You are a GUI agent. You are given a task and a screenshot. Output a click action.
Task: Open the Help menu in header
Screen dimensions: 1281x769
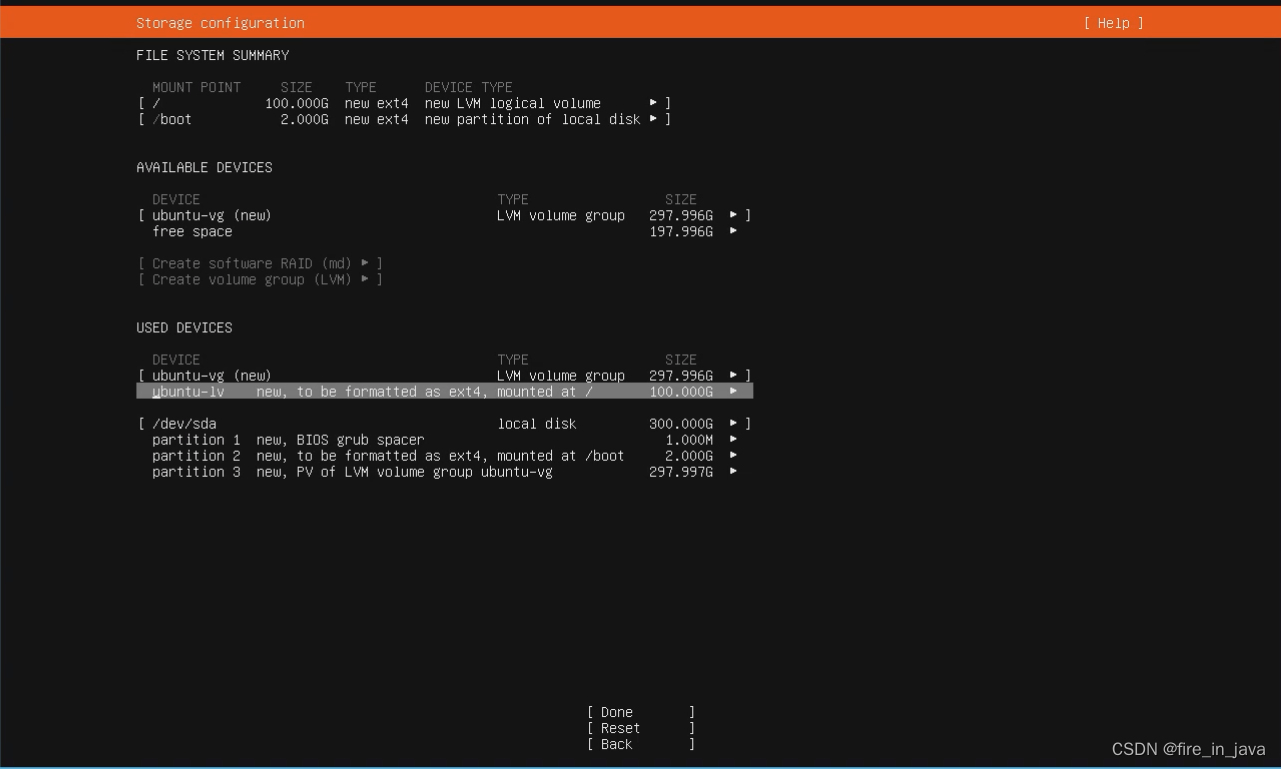1113,23
